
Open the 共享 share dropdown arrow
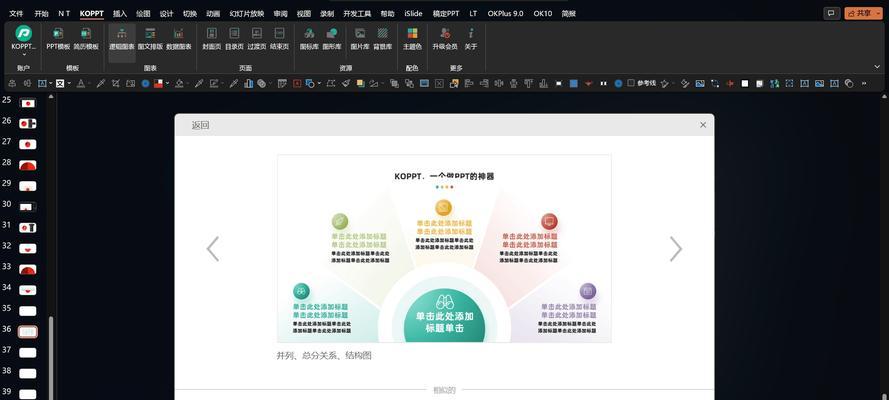pyautogui.click(x=878, y=14)
